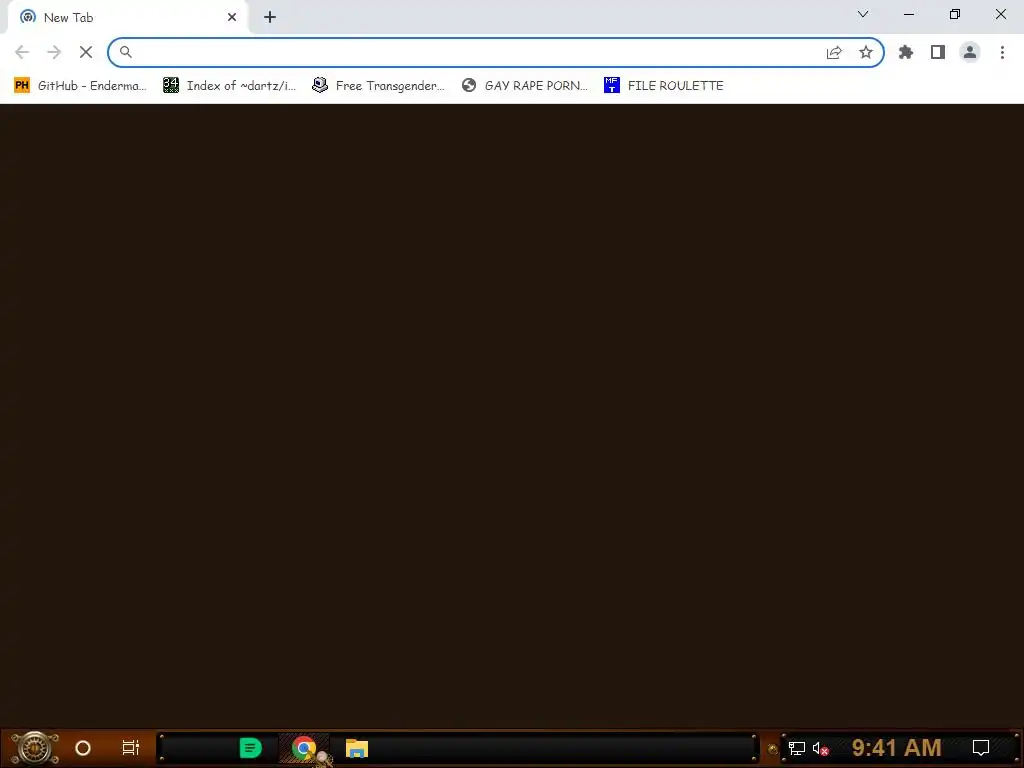Viewport: 1024px width, 768px height.
Task: Expand the tab search chevron
Action: pos(863,14)
